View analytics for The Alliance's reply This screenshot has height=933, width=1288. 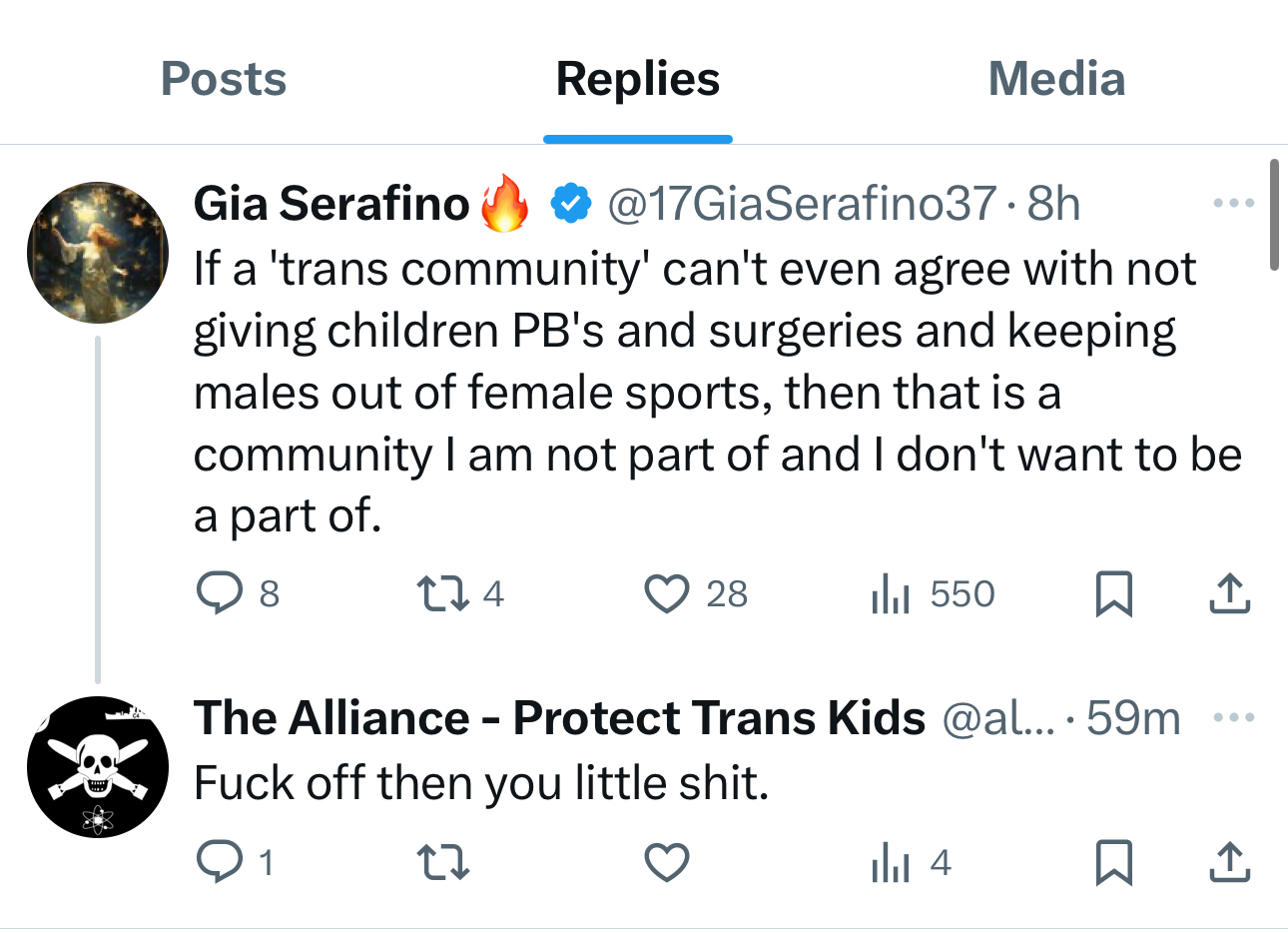coord(891,862)
